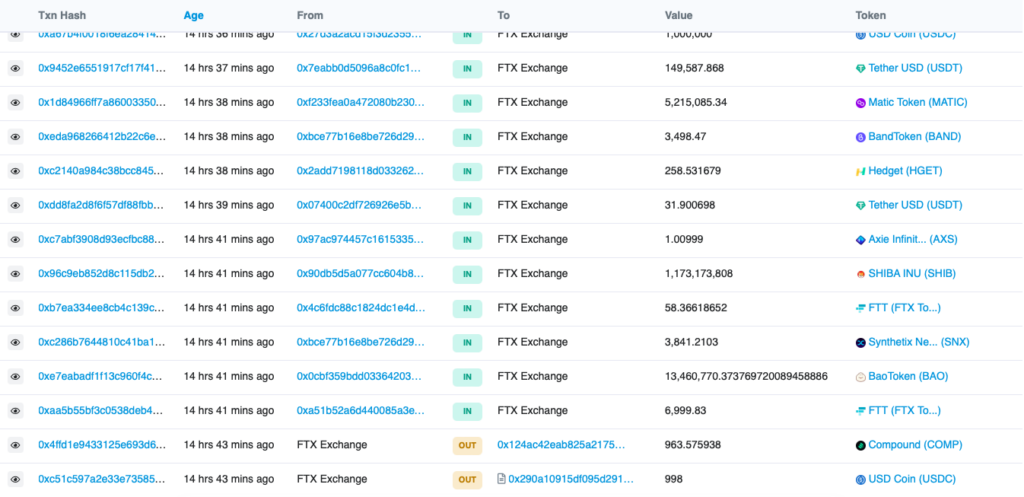The width and height of the screenshot is (1024, 497).
Task: Open recipient contract 0x290a10915df095d291
Action: 571,479
